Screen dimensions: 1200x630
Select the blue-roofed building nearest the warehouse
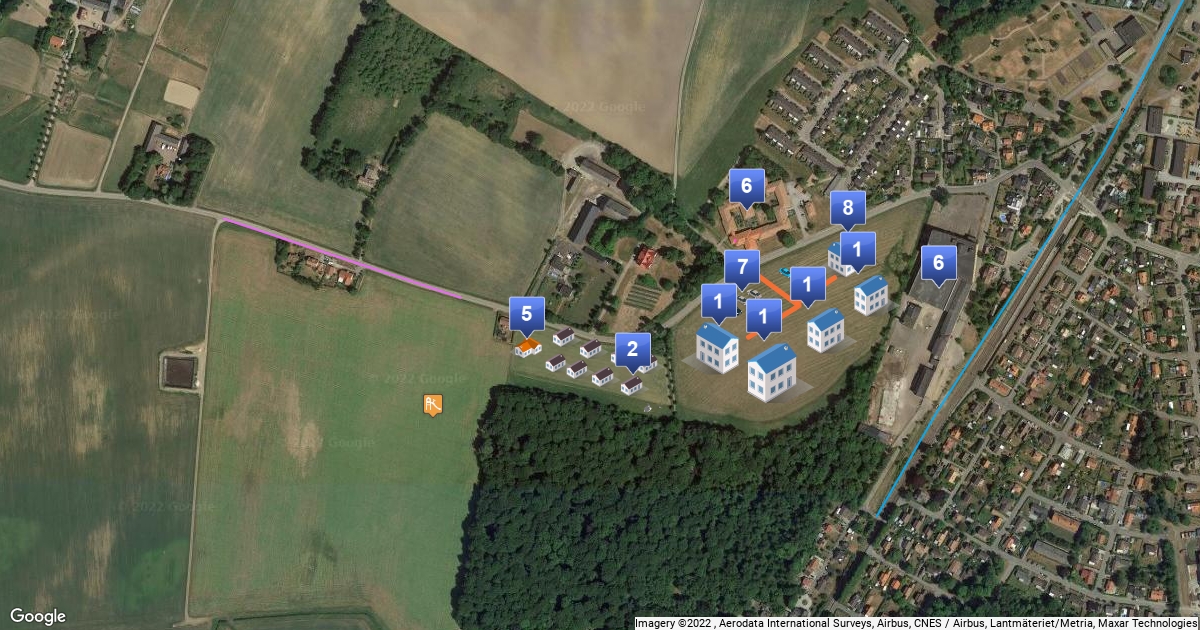[871, 295]
